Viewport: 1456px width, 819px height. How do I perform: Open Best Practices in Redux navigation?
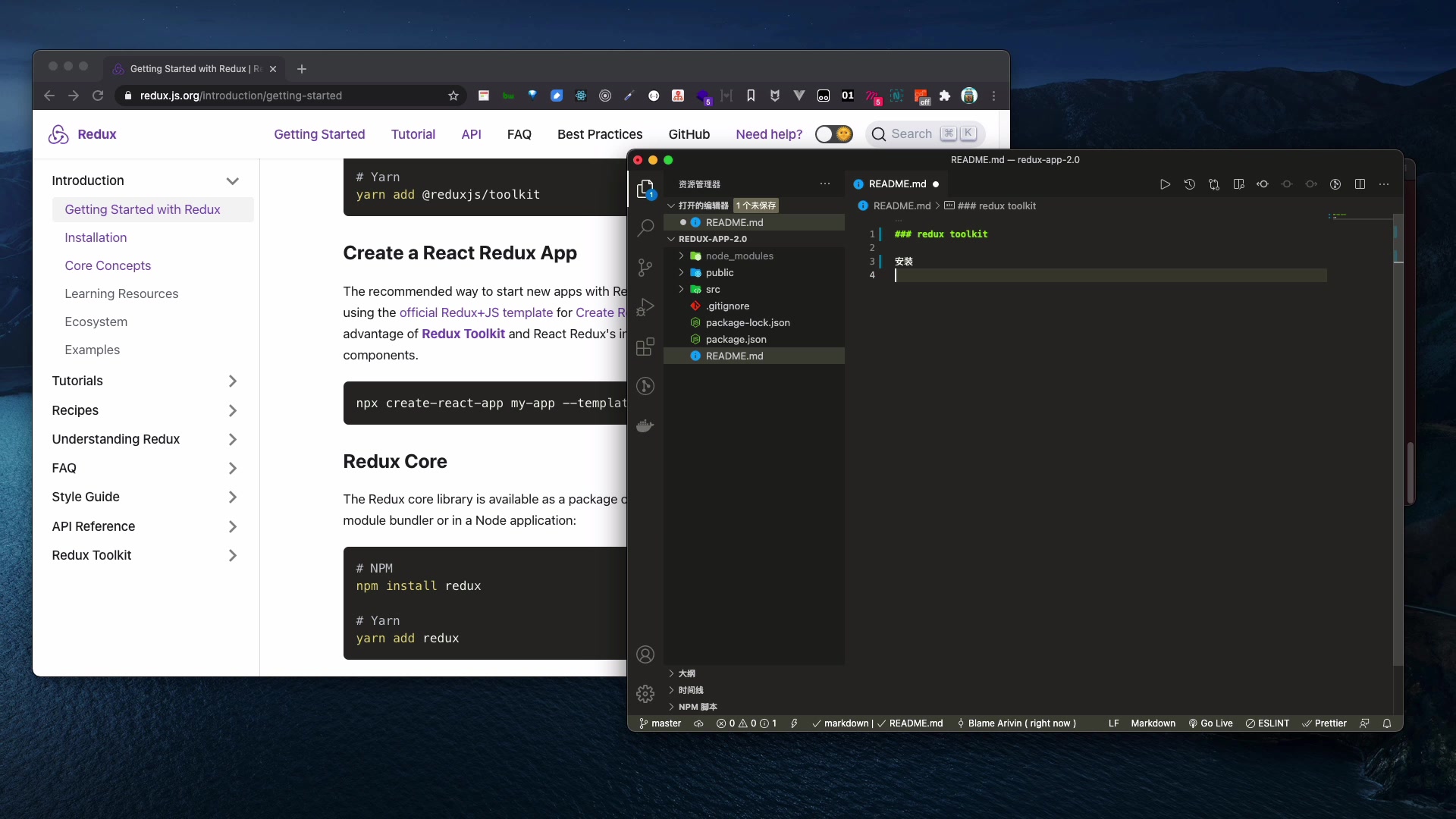600,134
